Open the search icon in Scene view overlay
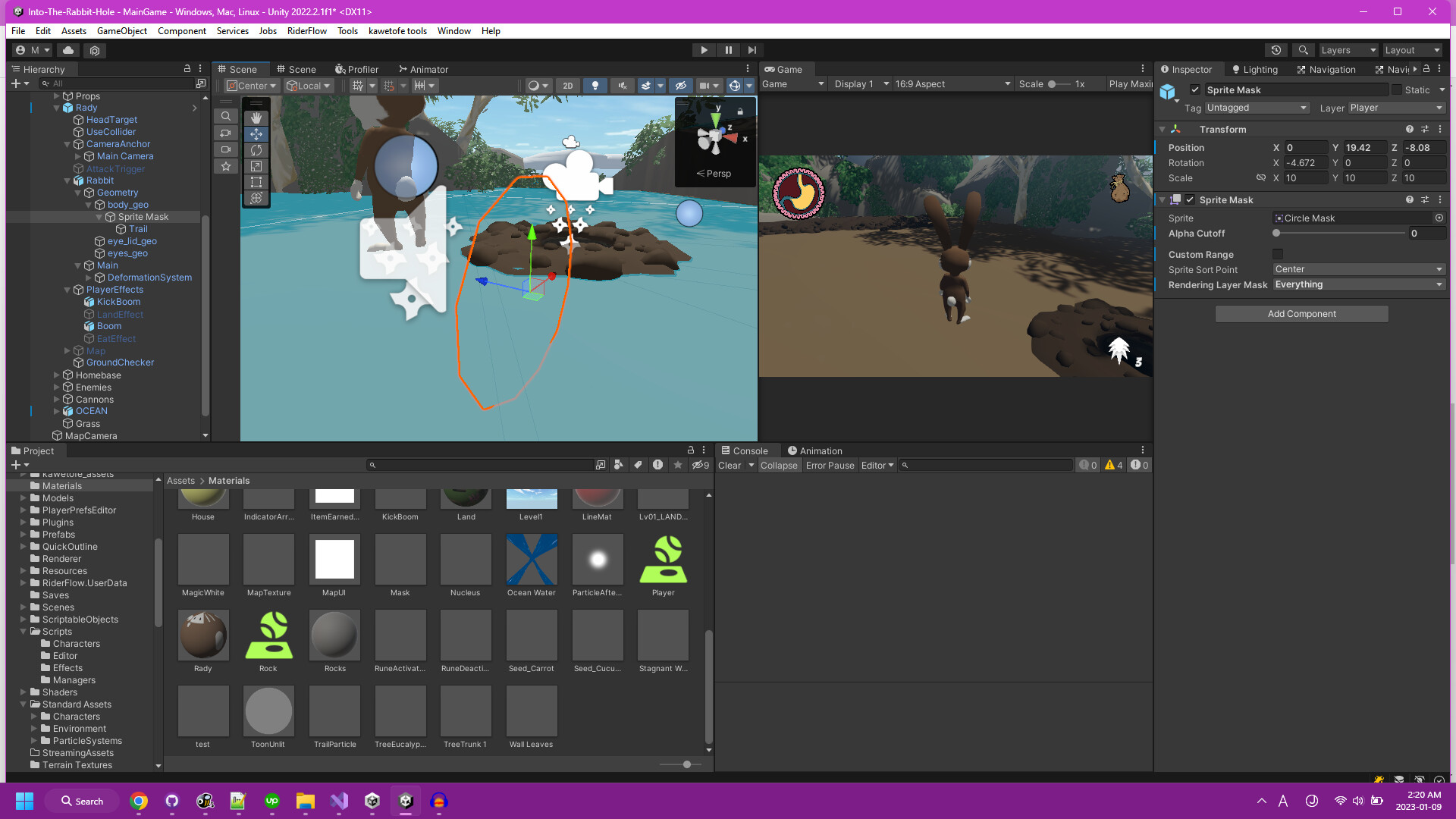 (x=225, y=116)
